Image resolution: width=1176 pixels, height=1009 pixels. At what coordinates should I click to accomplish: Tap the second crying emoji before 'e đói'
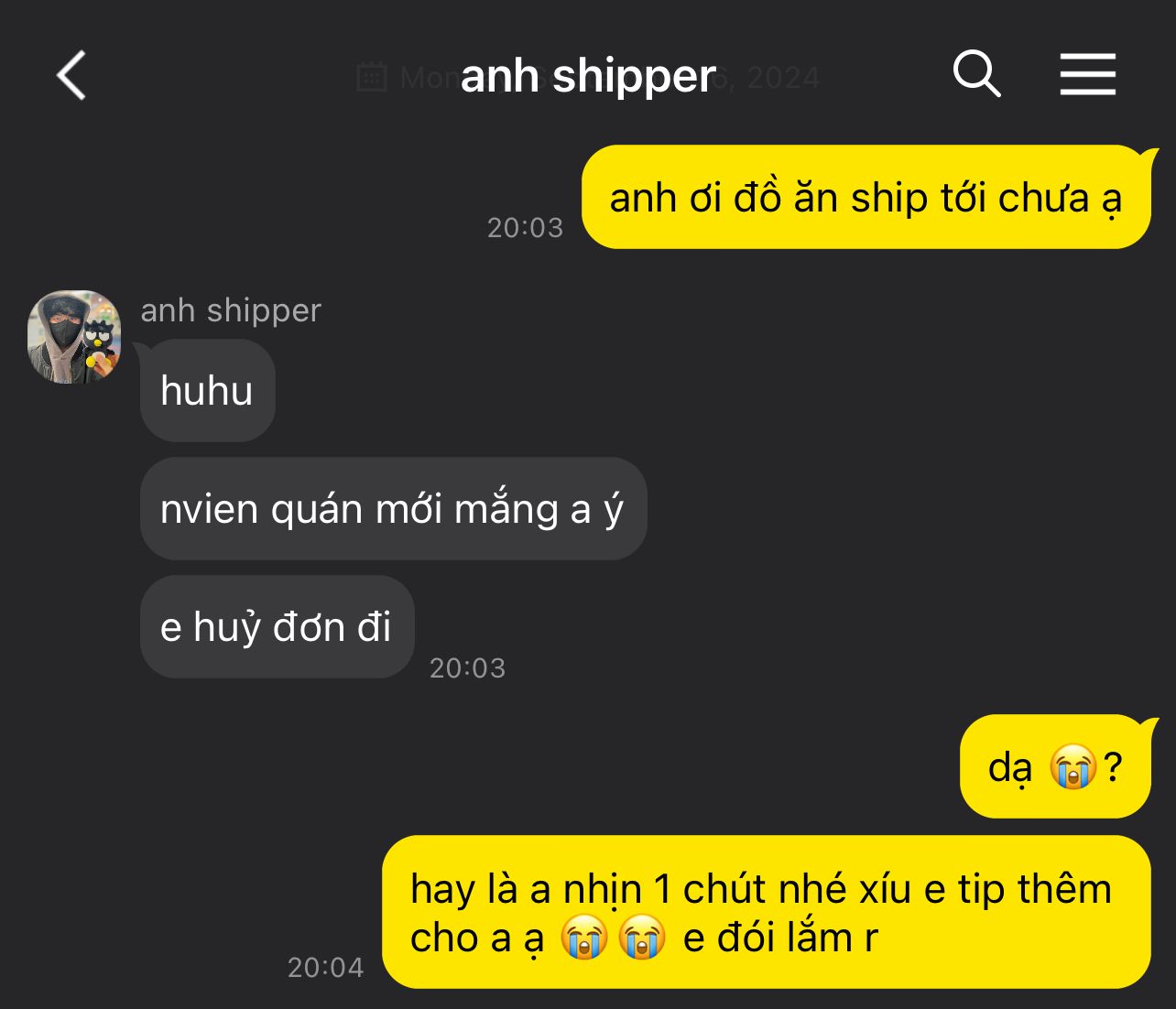point(642,938)
